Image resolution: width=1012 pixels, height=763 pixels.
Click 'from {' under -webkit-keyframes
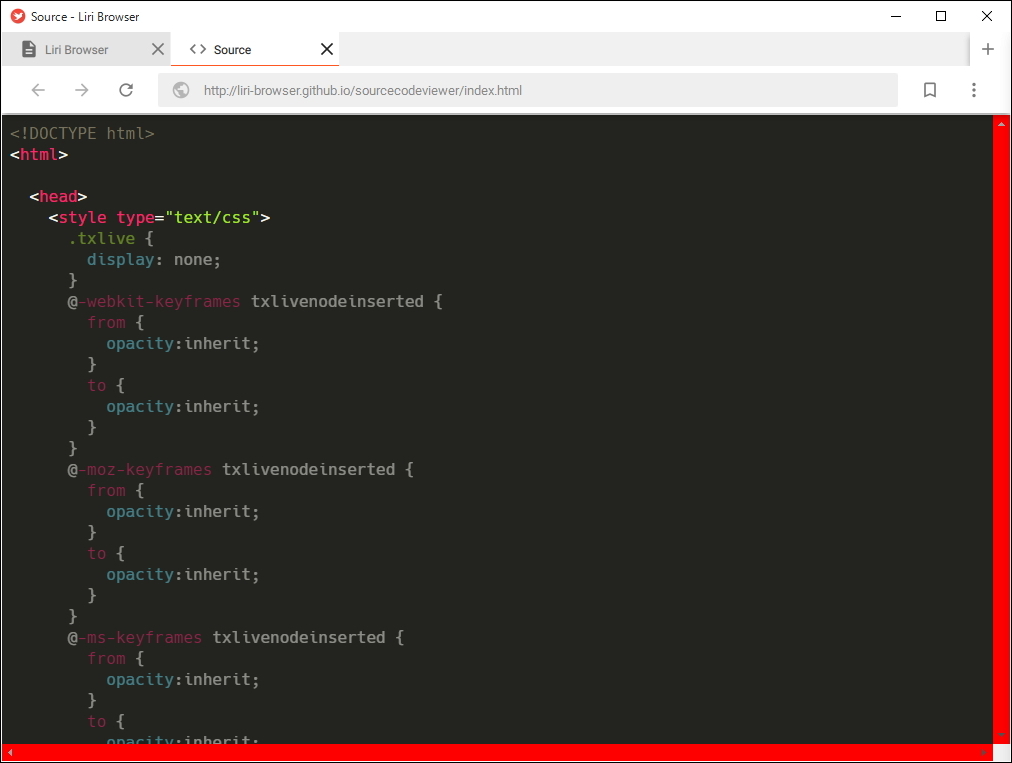tap(116, 322)
